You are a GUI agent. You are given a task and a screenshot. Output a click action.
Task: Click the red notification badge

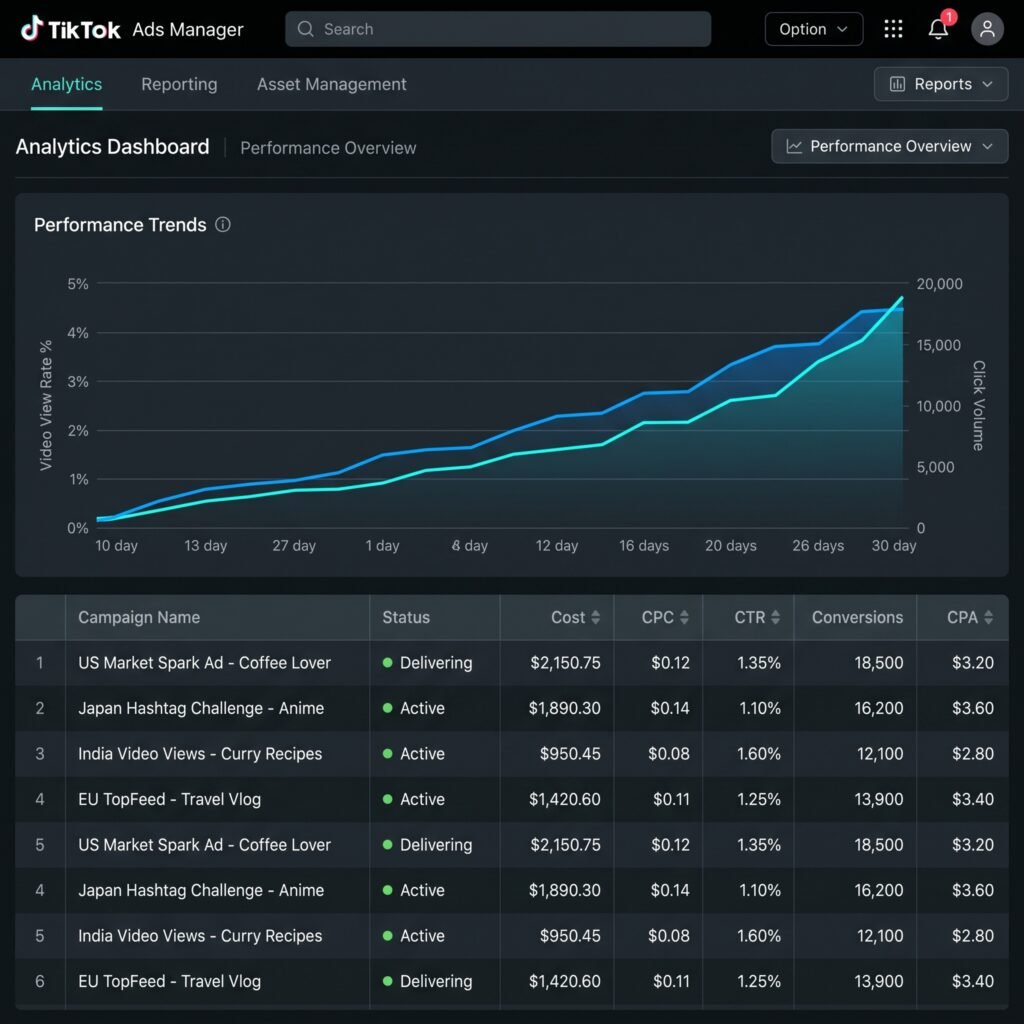pyautogui.click(x=948, y=17)
